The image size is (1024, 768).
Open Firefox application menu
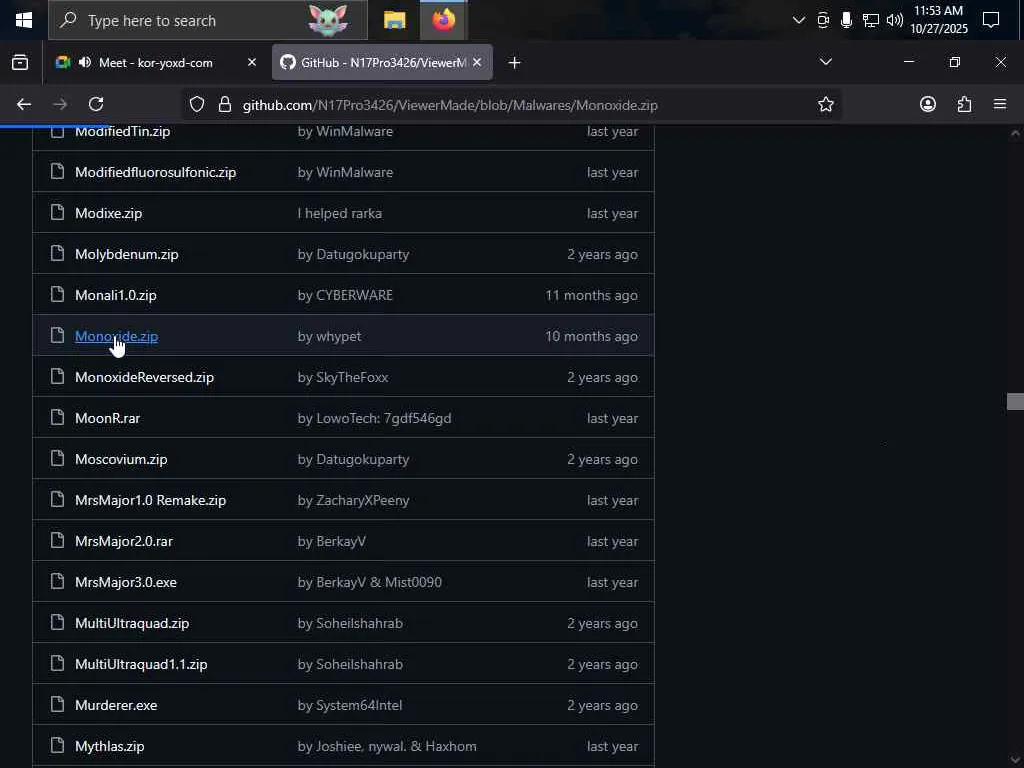pyautogui.click(x=1000, y=104)
